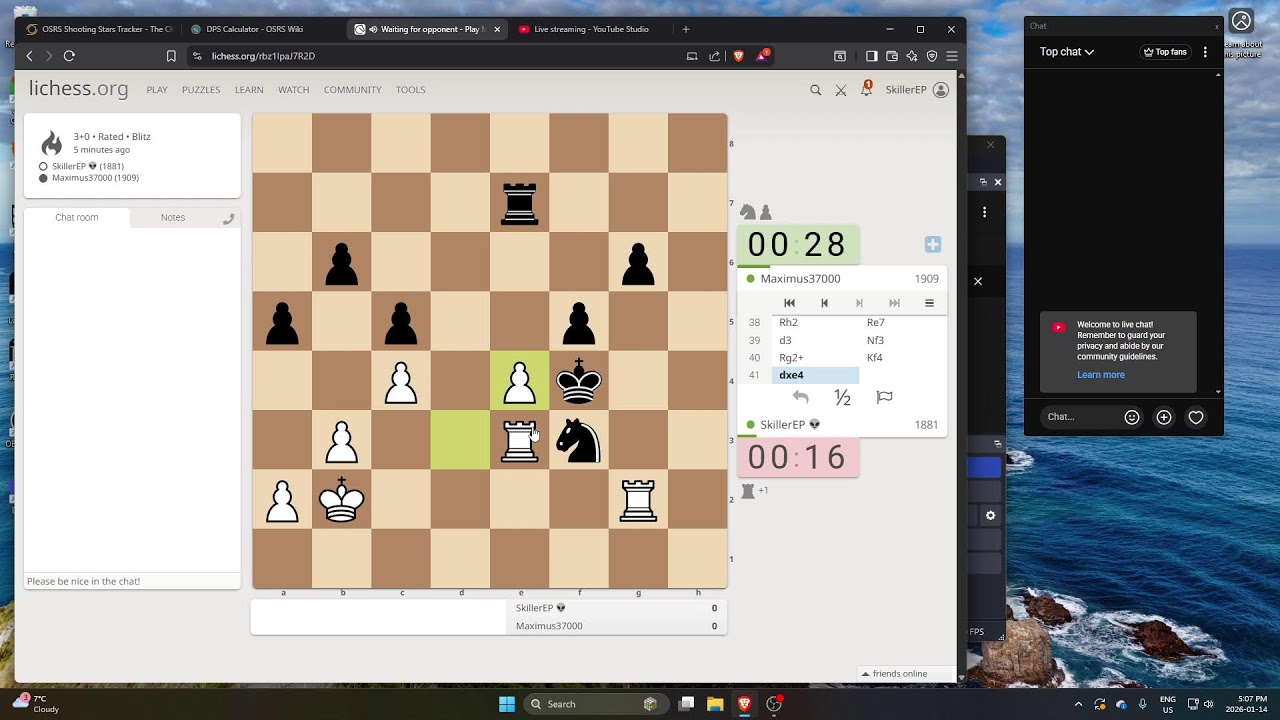The image size is (1280, 720).
Task: Click the white rook on g2
Action: [638, 500]
